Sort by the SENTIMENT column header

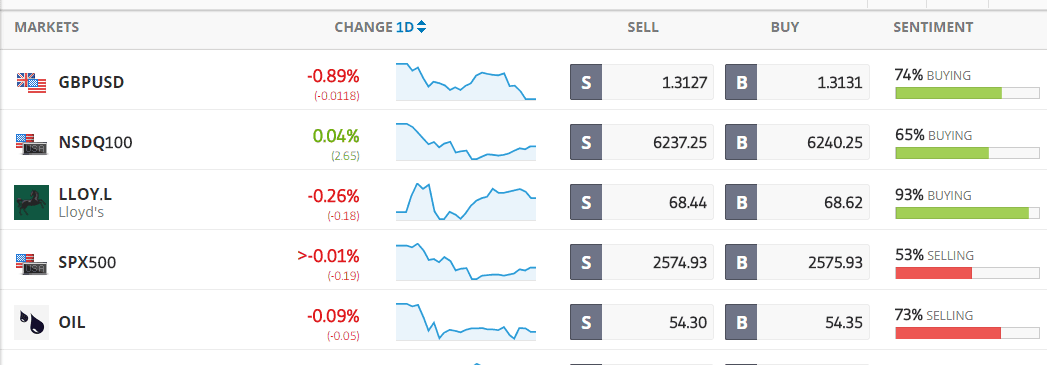click(933, 27)
